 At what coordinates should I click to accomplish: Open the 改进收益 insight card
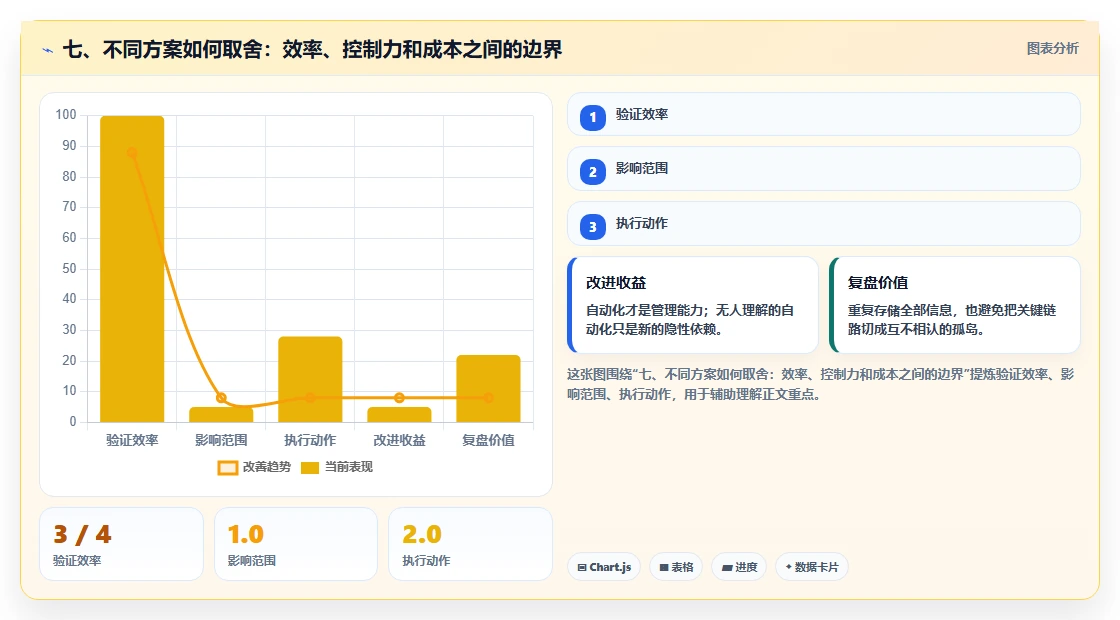[x=693, y=305]
